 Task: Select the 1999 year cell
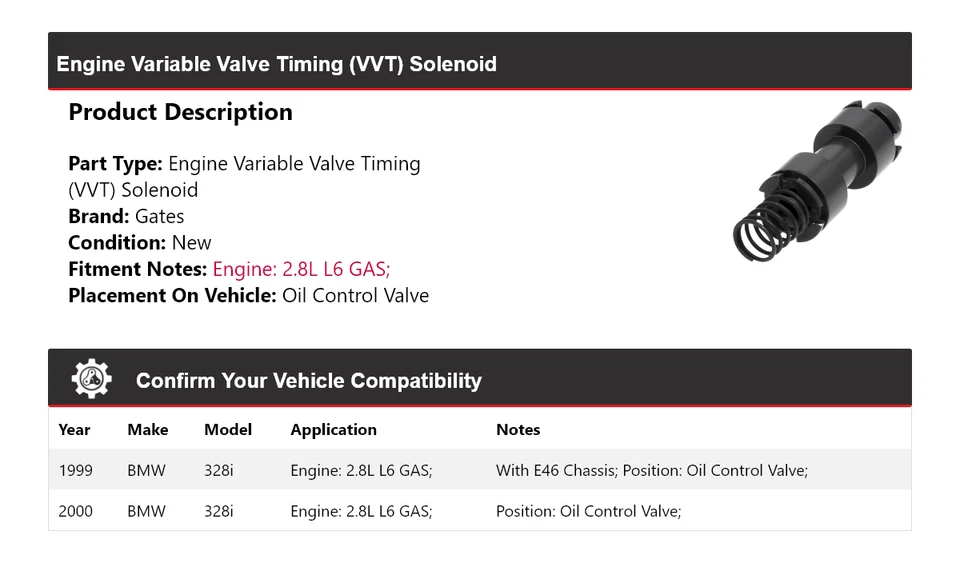(75, 470)
